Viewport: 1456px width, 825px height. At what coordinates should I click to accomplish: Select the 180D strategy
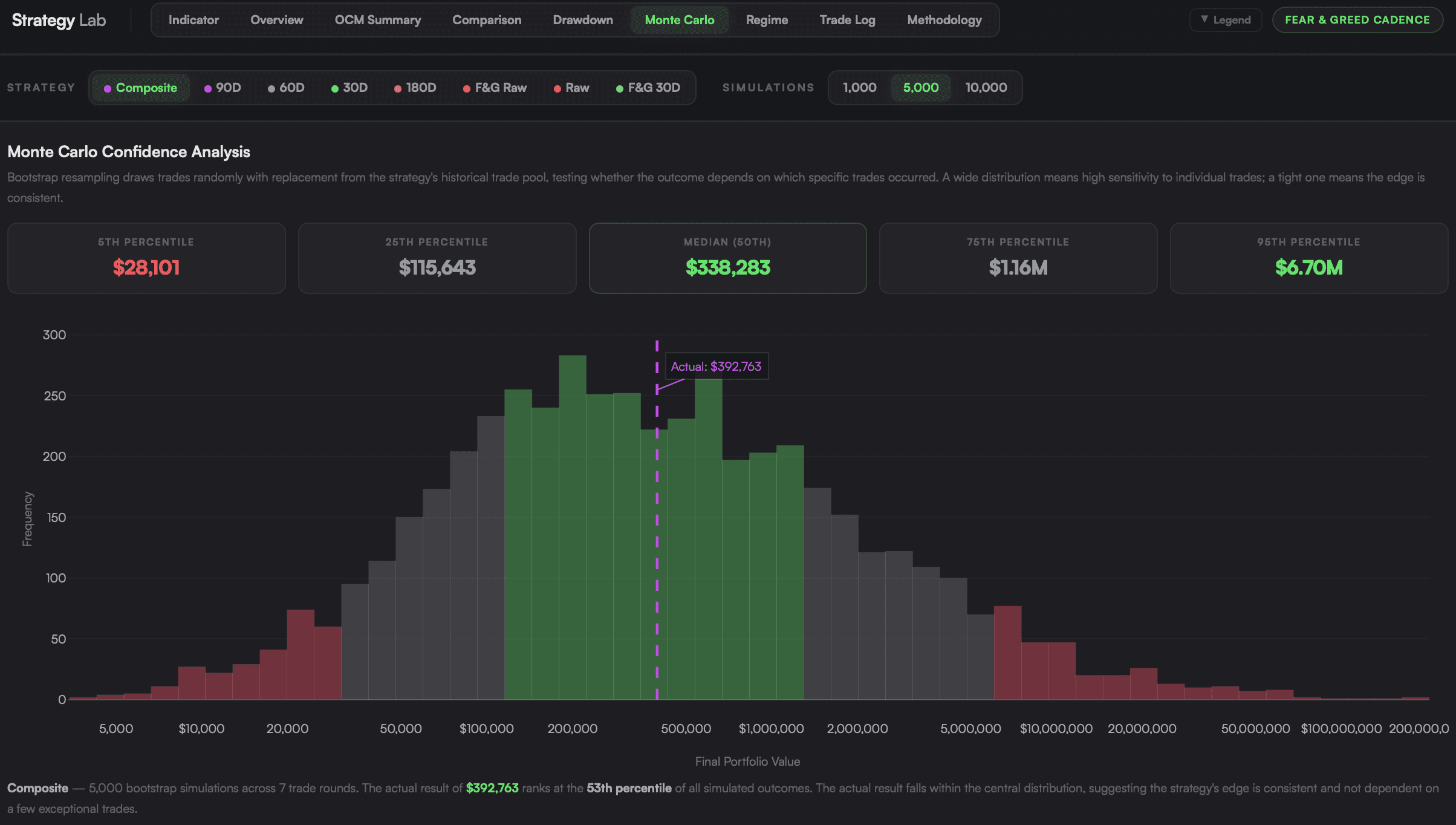(415, 88)
